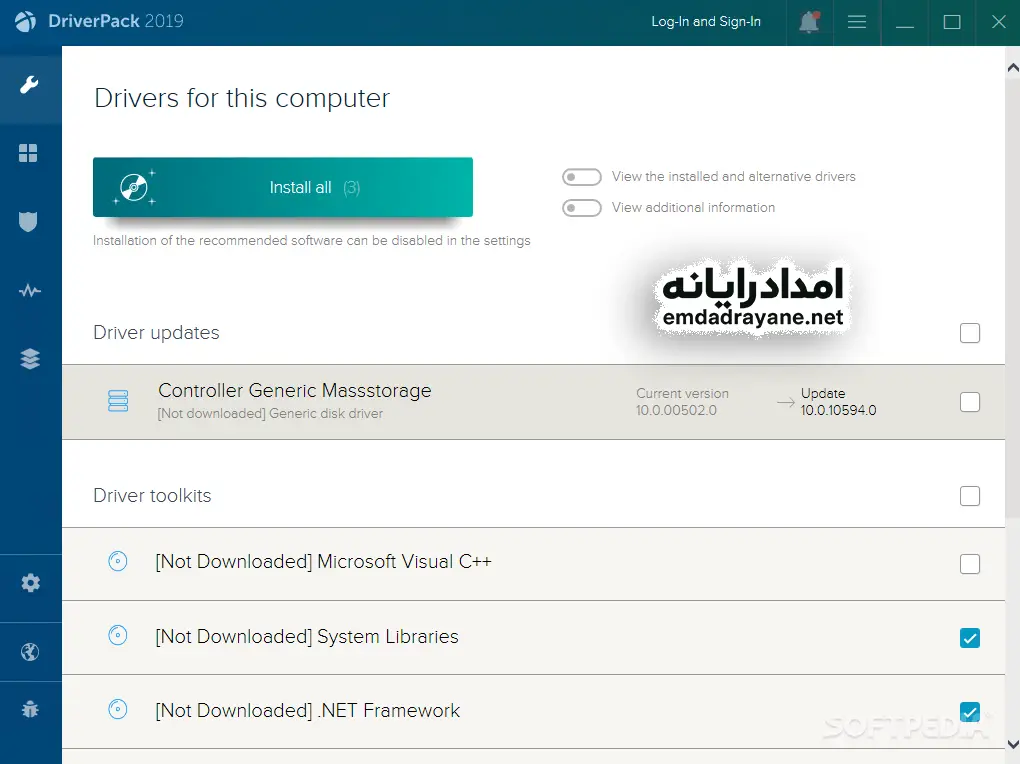The width and height of the screenshot is (1020, 764).
Task: Click the bug report icon in sidebar
Action: (30, 710)
